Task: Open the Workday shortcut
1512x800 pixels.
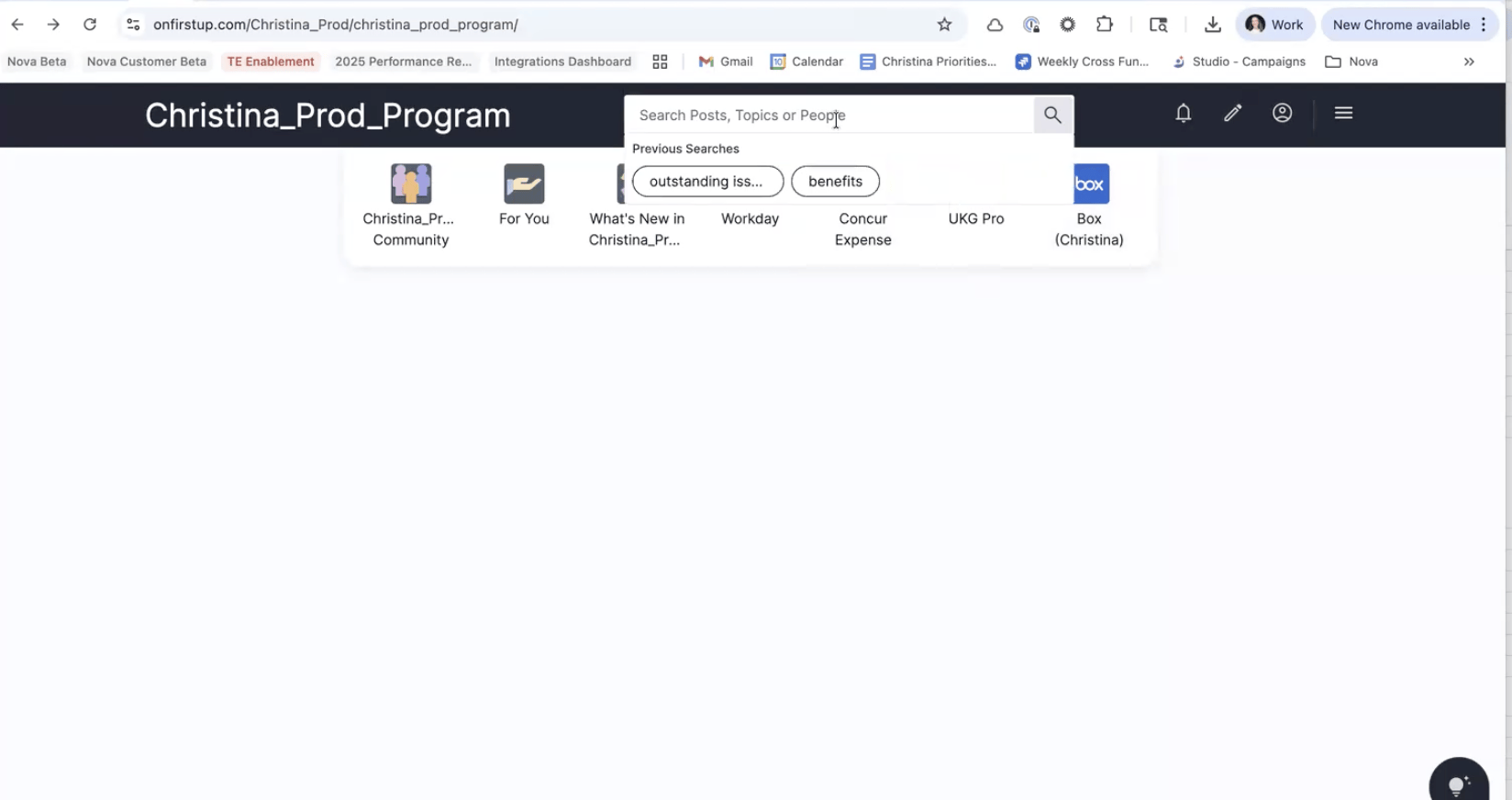Action: [x=750, y=218]
